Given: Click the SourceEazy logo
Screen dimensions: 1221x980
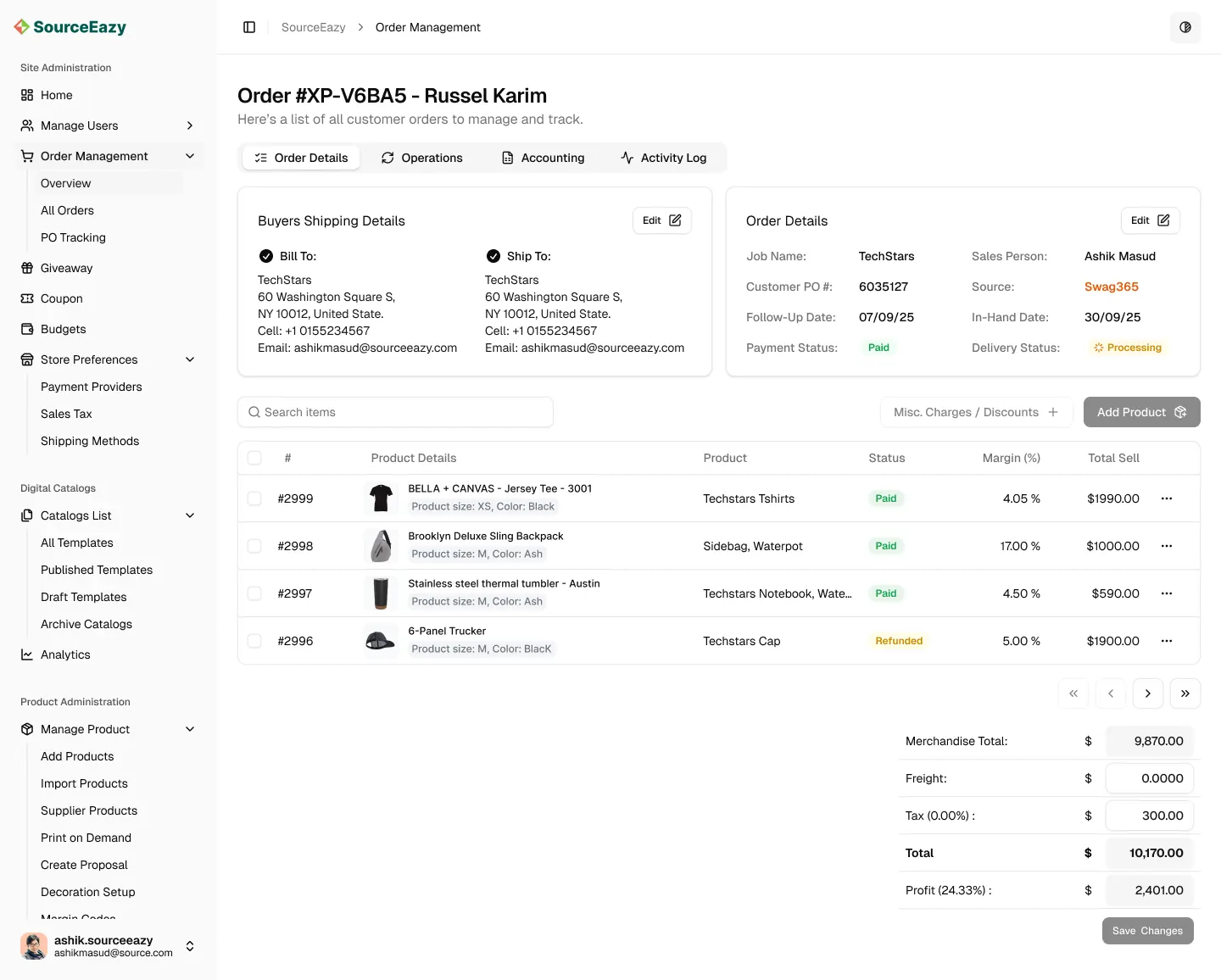Looking at the screenshot, I should tap(71, 27).
